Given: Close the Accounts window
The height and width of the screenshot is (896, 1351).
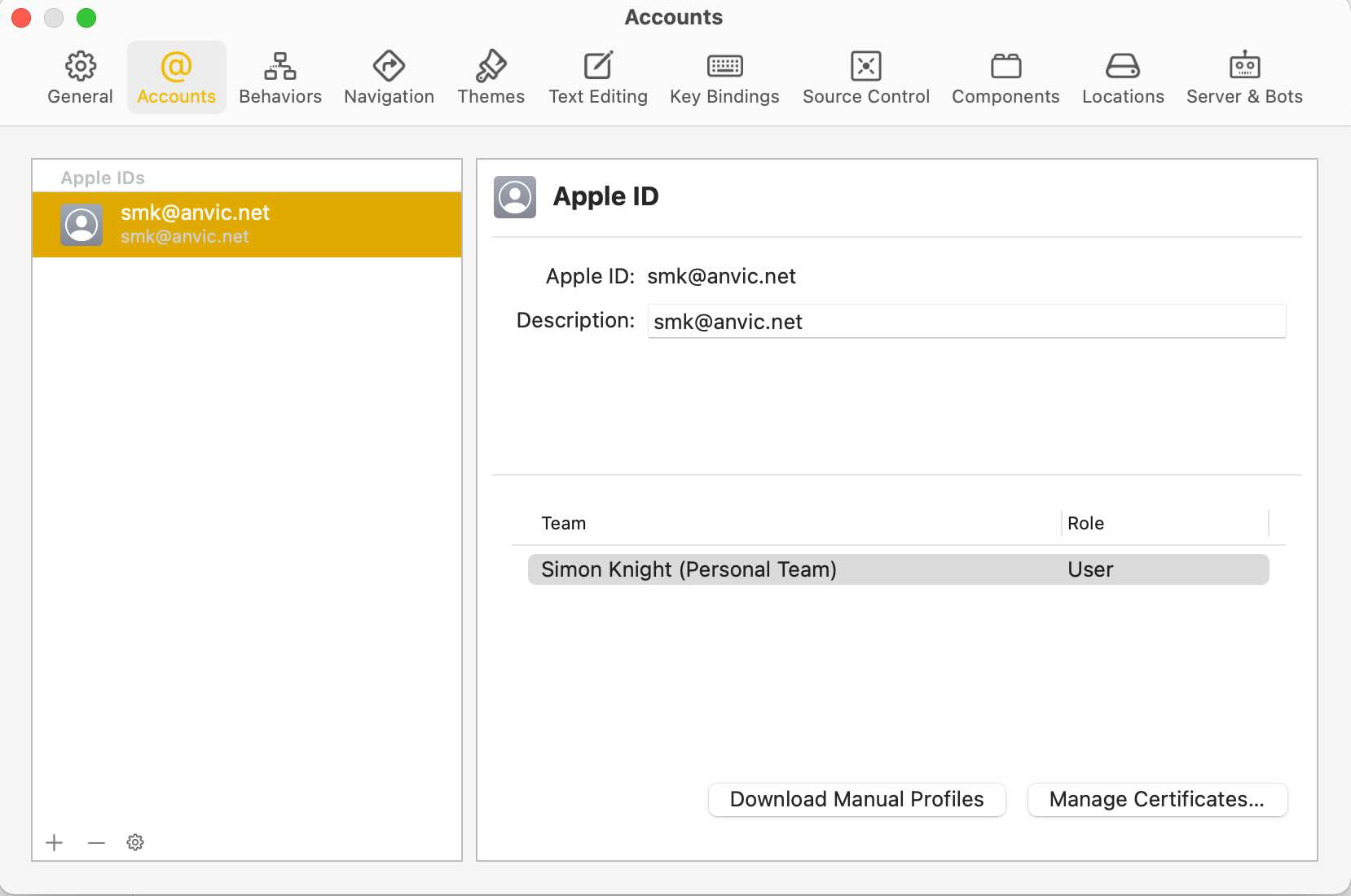Looking at the screenshot, I should click(21, 17).
